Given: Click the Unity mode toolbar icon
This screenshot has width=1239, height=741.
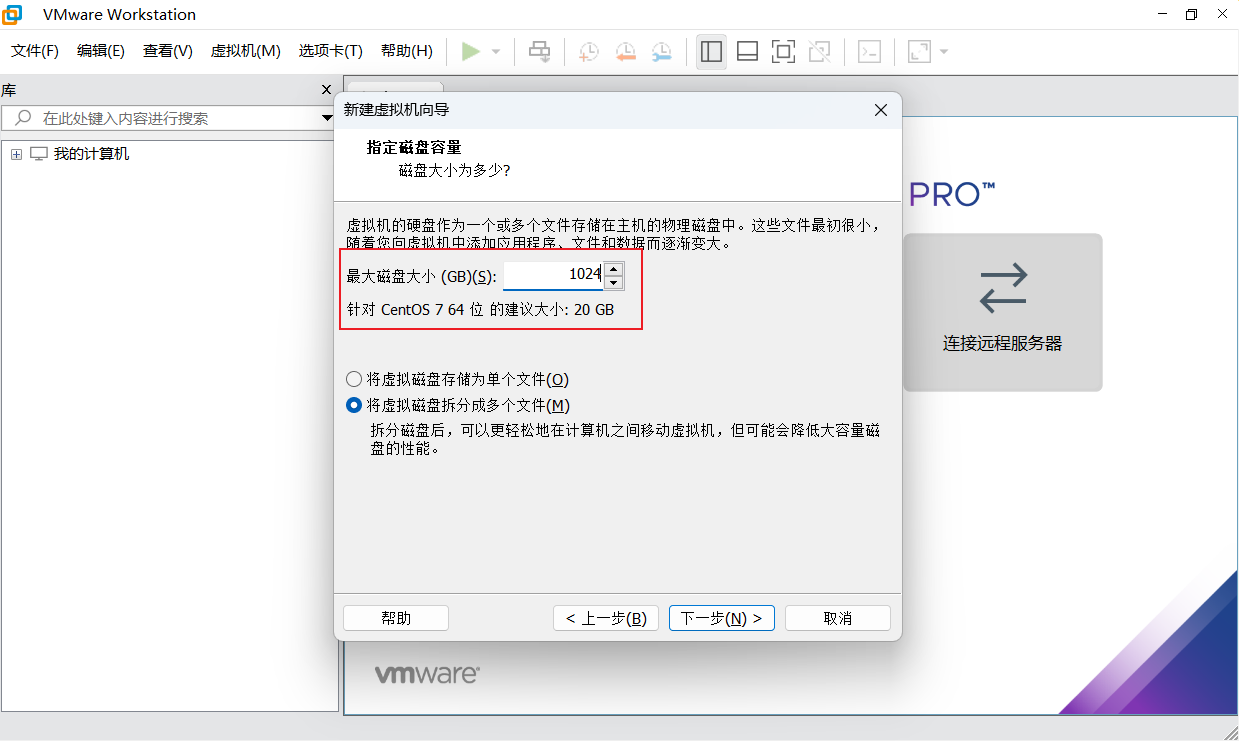Looking at the screenshot, I should 820,52.
